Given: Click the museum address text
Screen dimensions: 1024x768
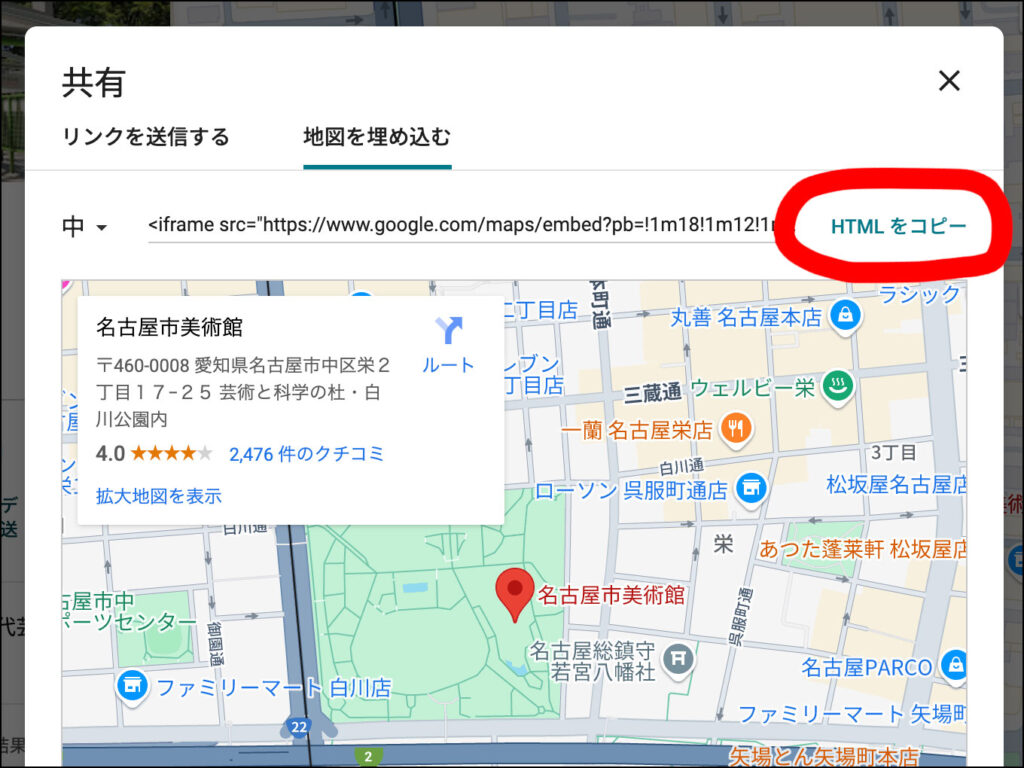Looking at the screenshot, I should (x=243, y=392).
